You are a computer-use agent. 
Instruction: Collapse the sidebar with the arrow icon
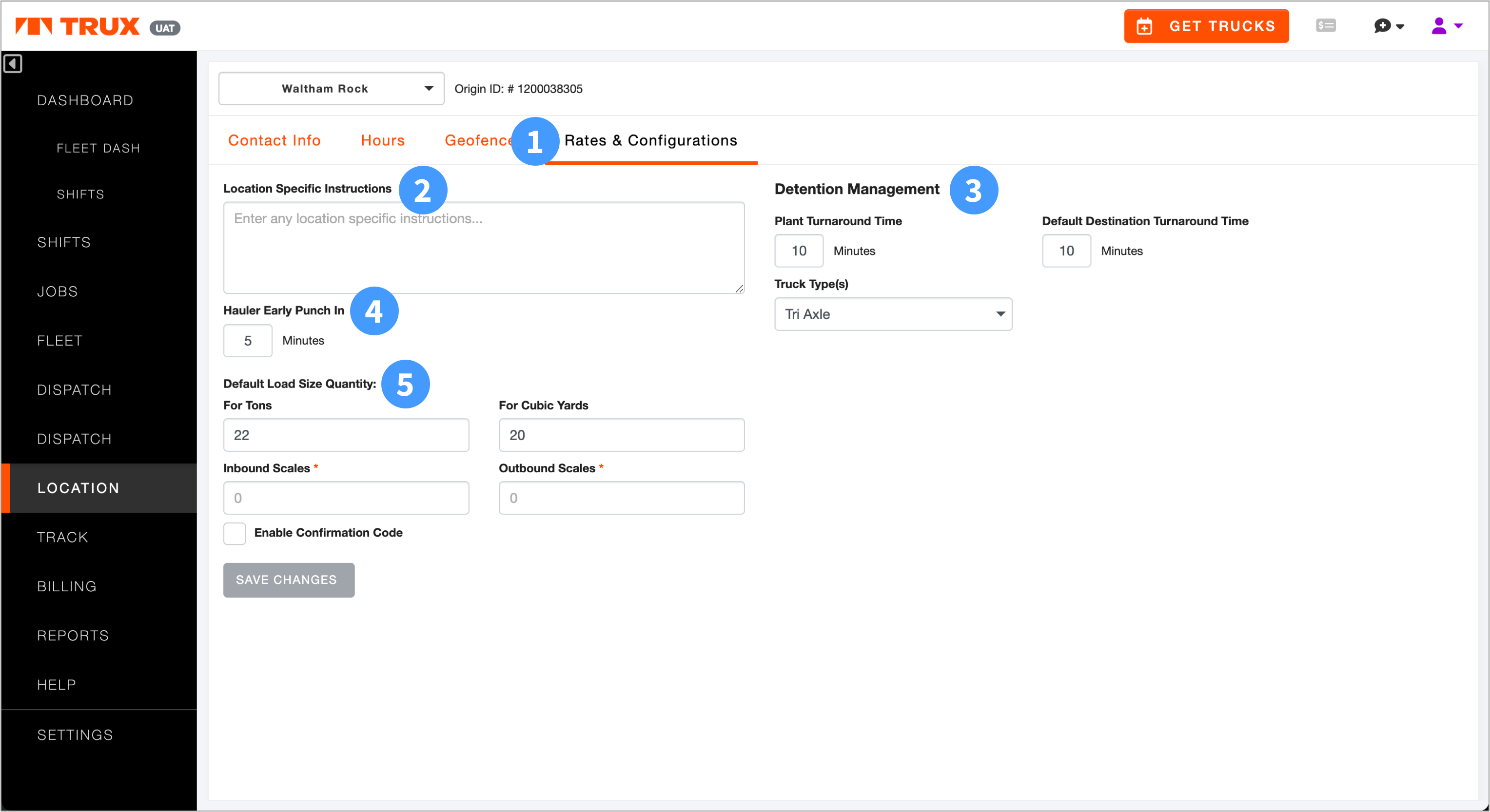pos(13,64)
